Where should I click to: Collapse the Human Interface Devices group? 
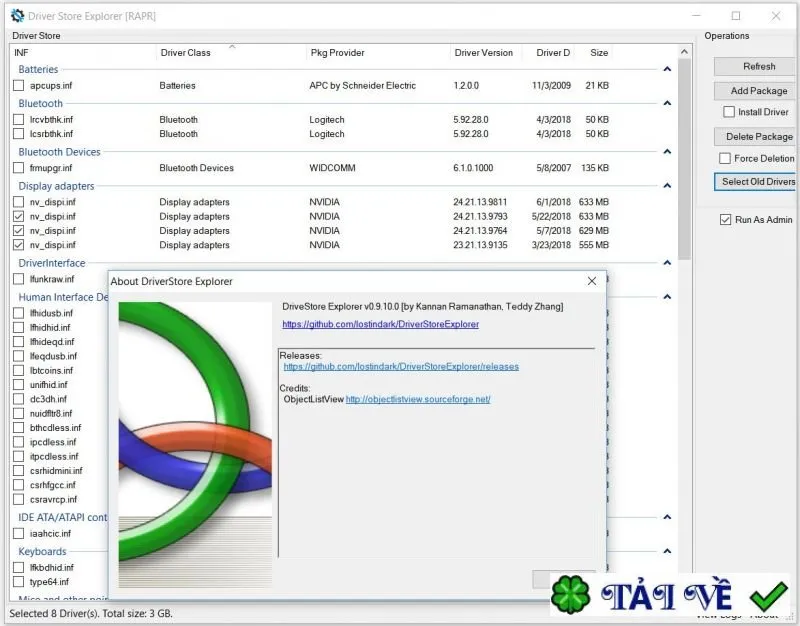(667, 297)
